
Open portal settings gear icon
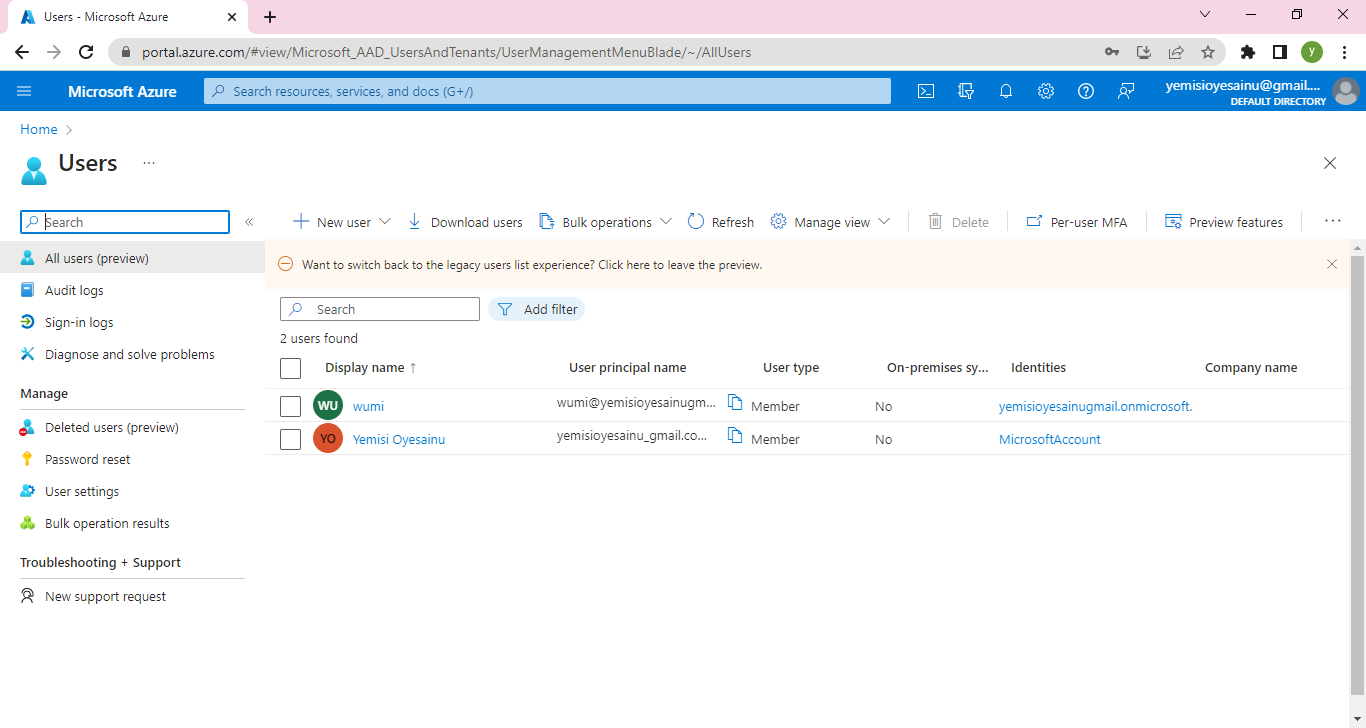pos(1046,91)
